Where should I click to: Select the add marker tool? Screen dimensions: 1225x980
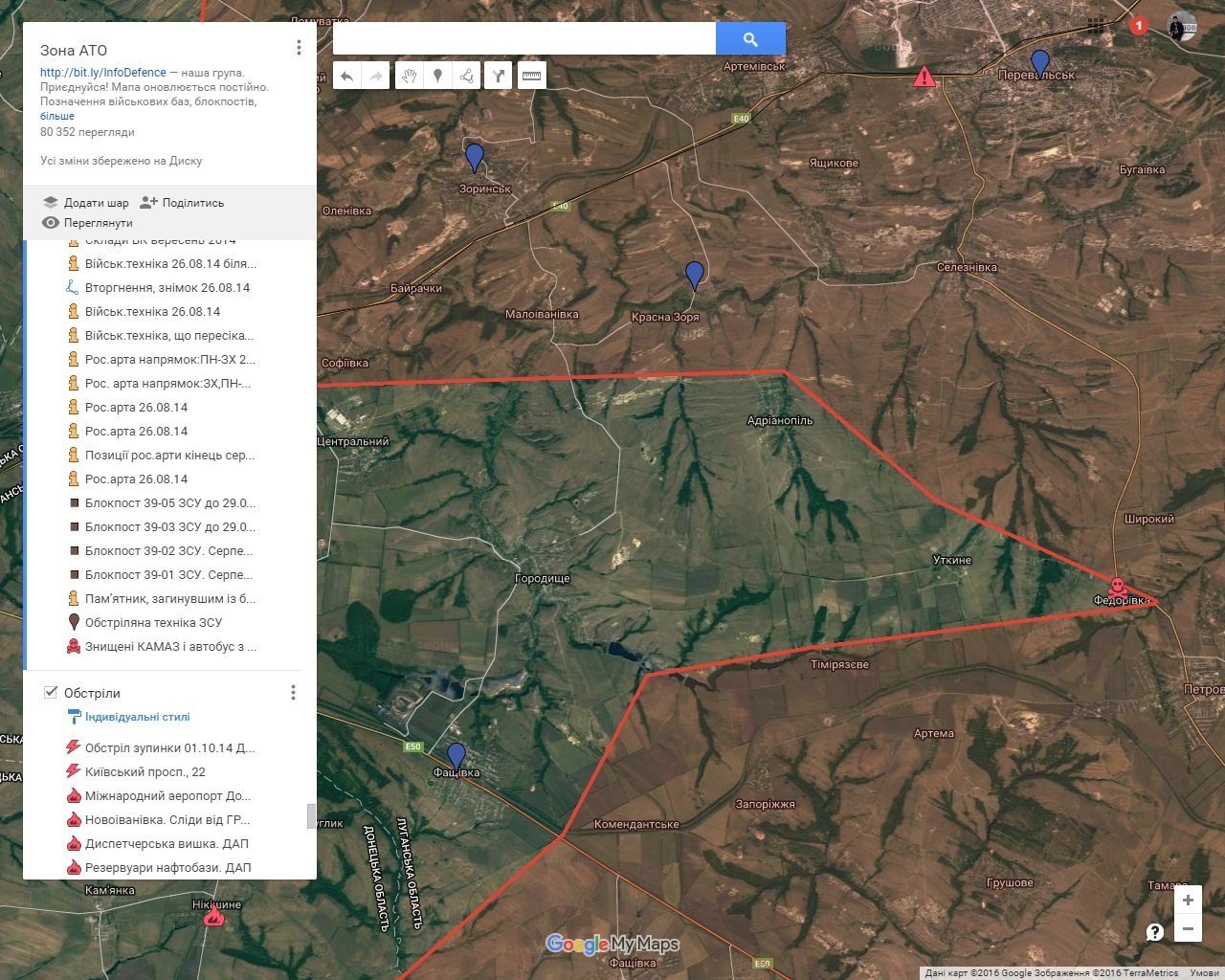[437, 76]
